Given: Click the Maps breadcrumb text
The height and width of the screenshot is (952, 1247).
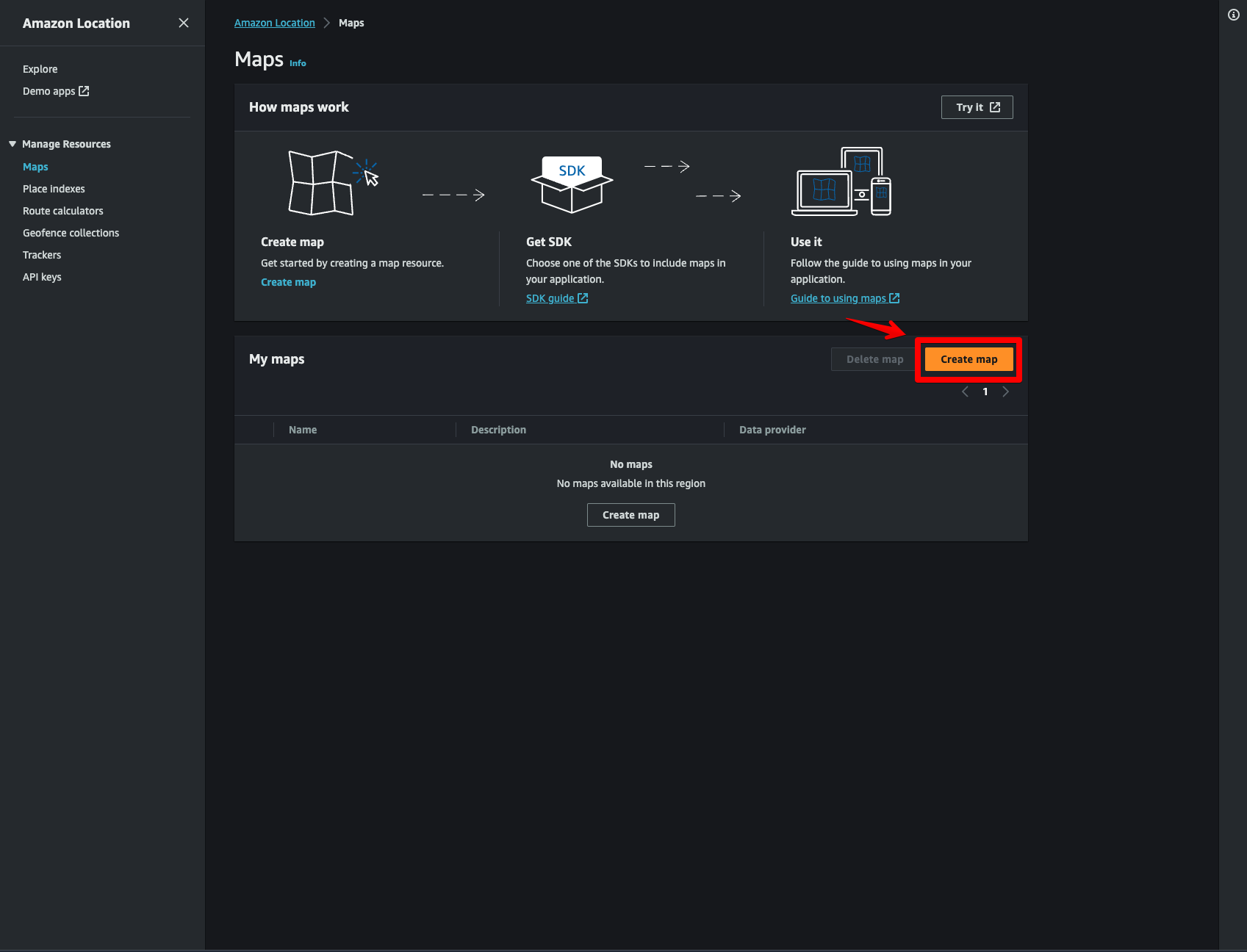Looking at the screenshot, I should coord(351,23).
